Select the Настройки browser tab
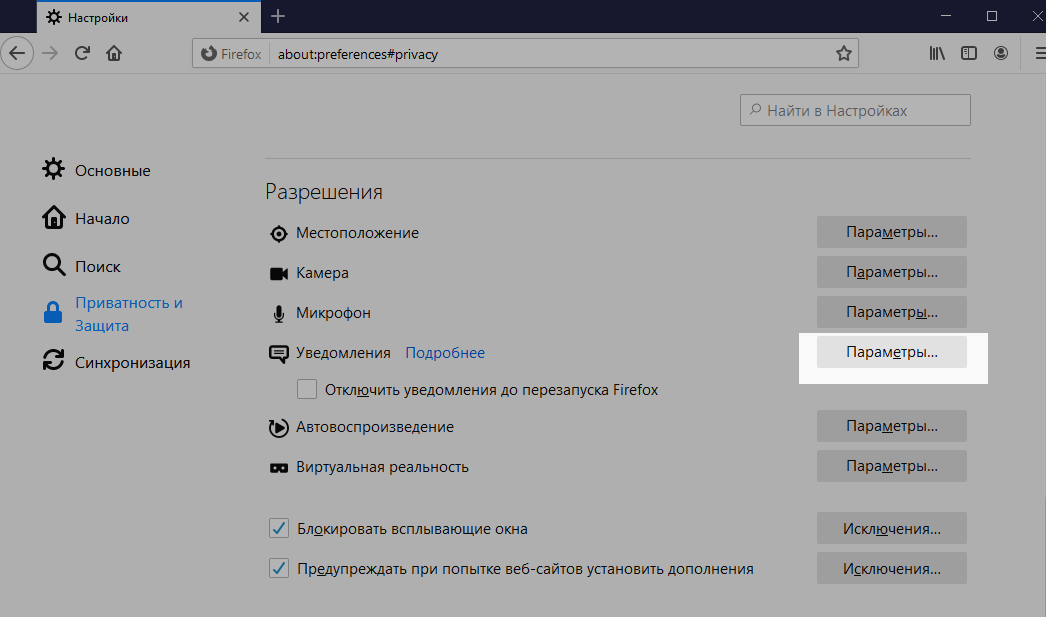This screenshot has height=617, width=1046. click(x=149, y=17)
